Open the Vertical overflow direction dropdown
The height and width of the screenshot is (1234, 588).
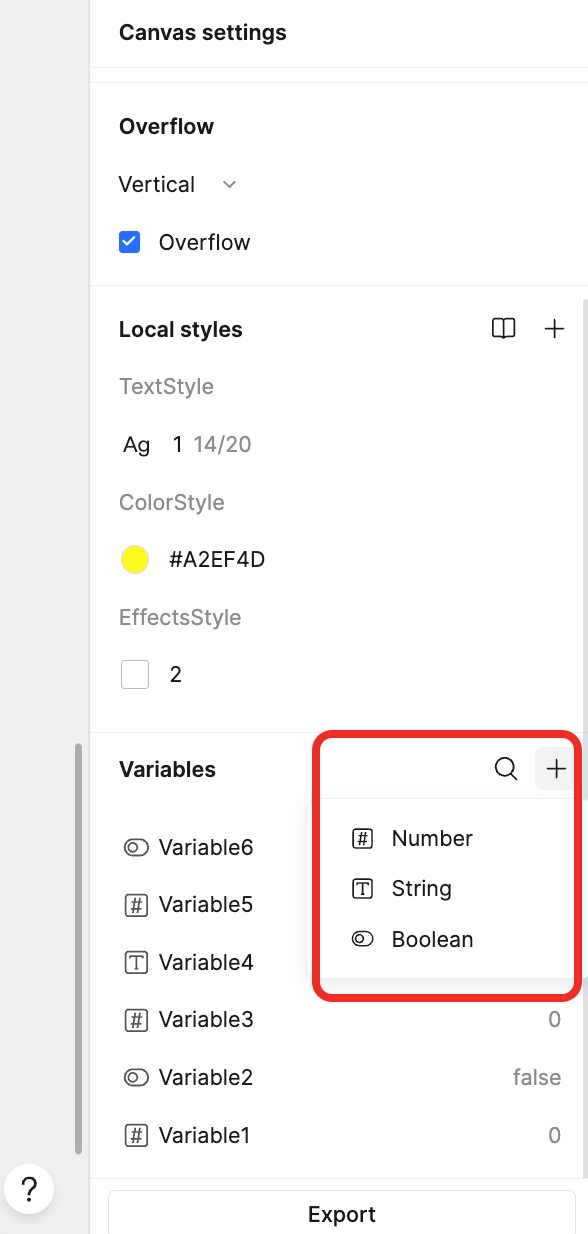tap(178, 185)
